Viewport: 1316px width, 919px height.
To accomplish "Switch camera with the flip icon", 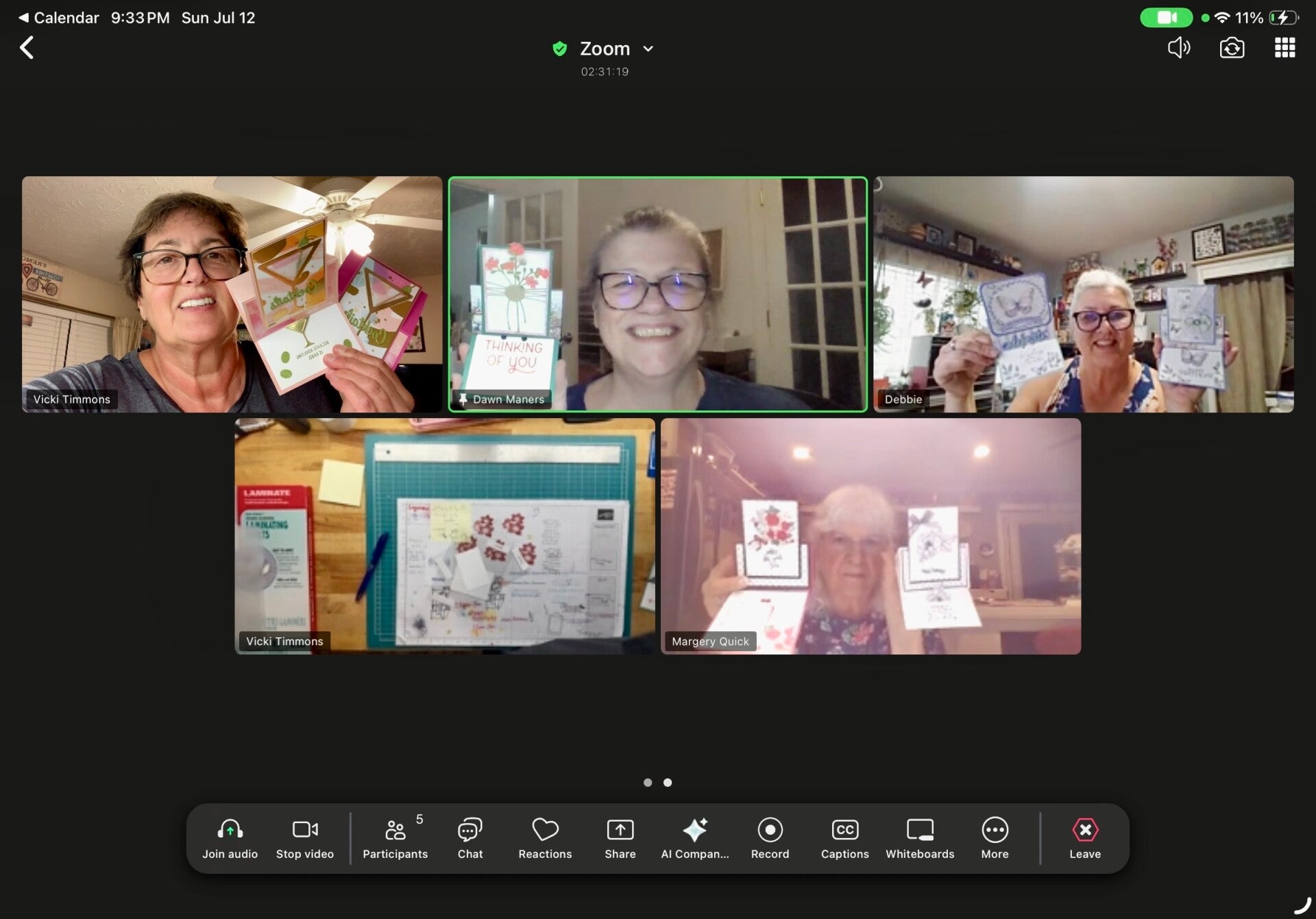I will (1232, 48).
